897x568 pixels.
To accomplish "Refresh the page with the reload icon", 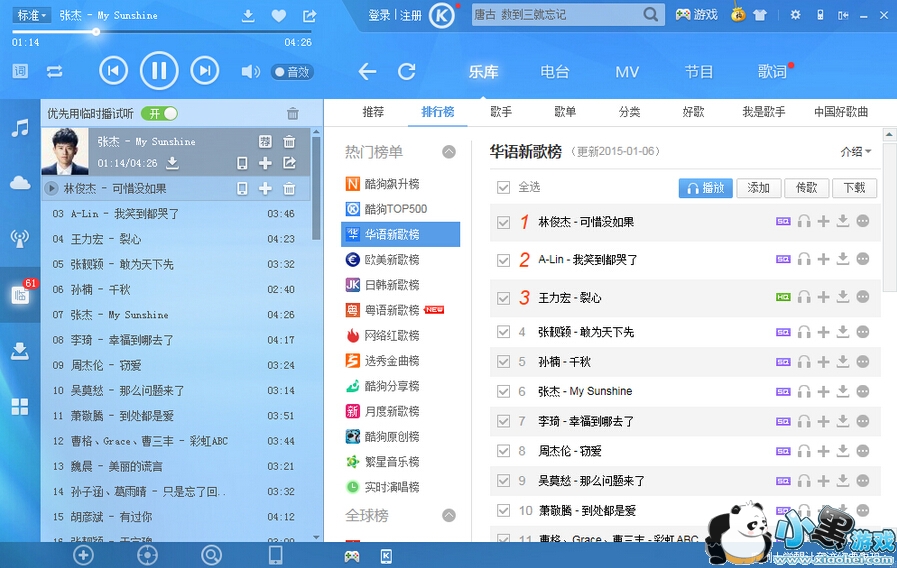I will 407,72.
